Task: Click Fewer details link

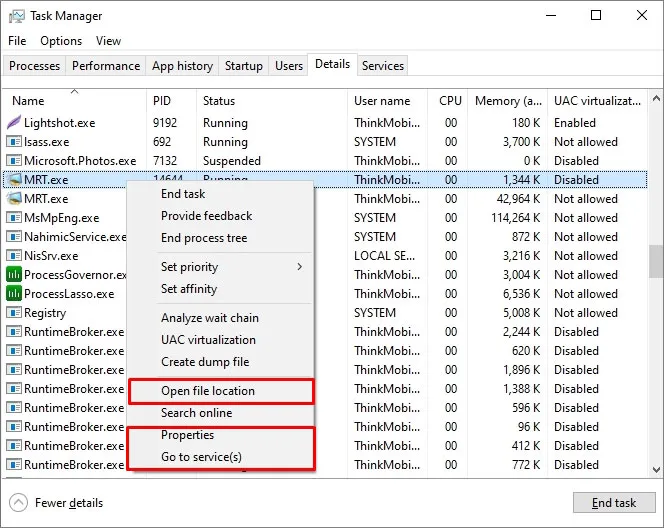Action: (69, 503)
